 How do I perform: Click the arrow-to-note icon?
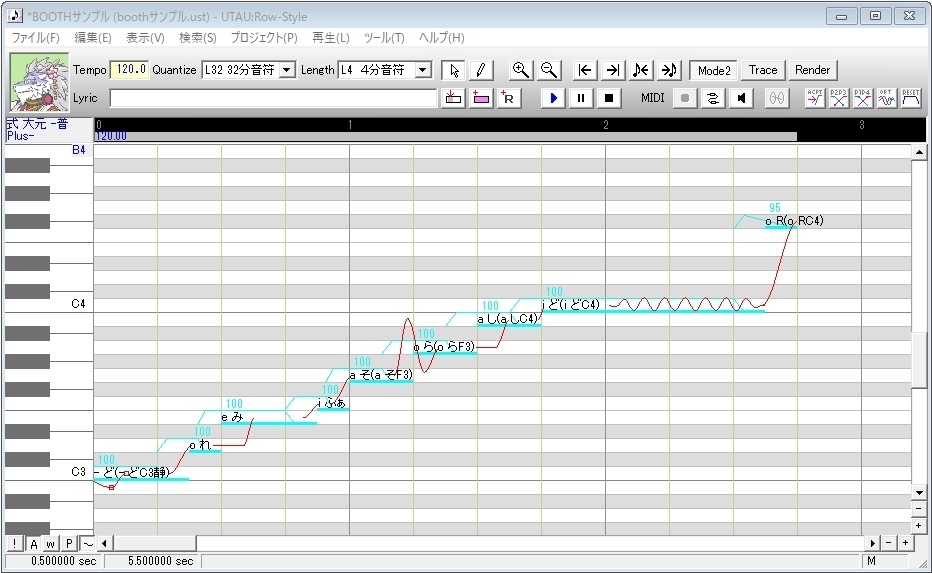(x=669, y=70)
